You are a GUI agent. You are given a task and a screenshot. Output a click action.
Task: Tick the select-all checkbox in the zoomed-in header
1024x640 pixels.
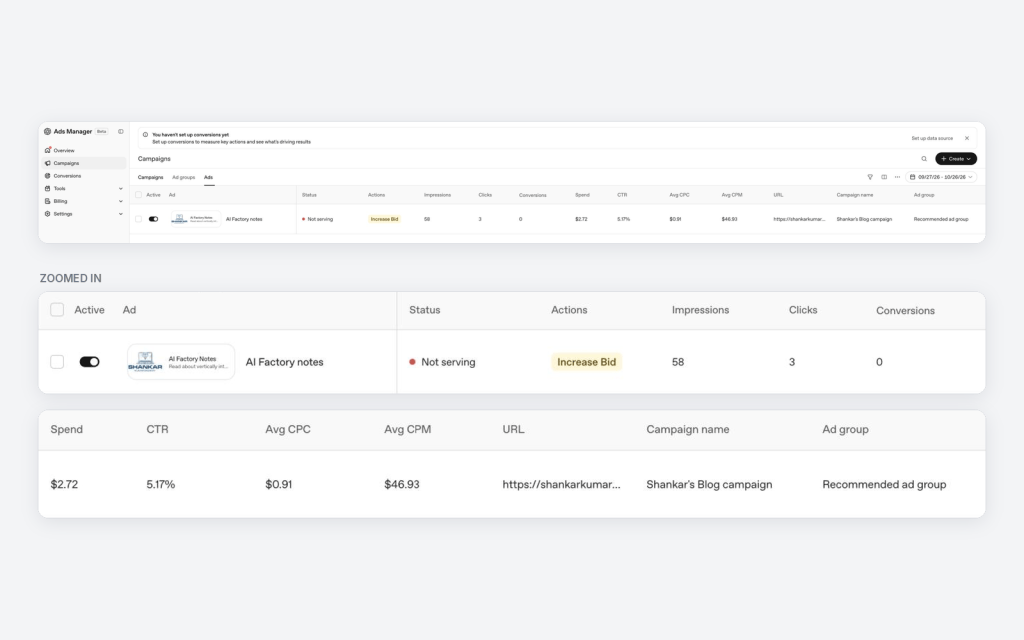click(57, 310)
